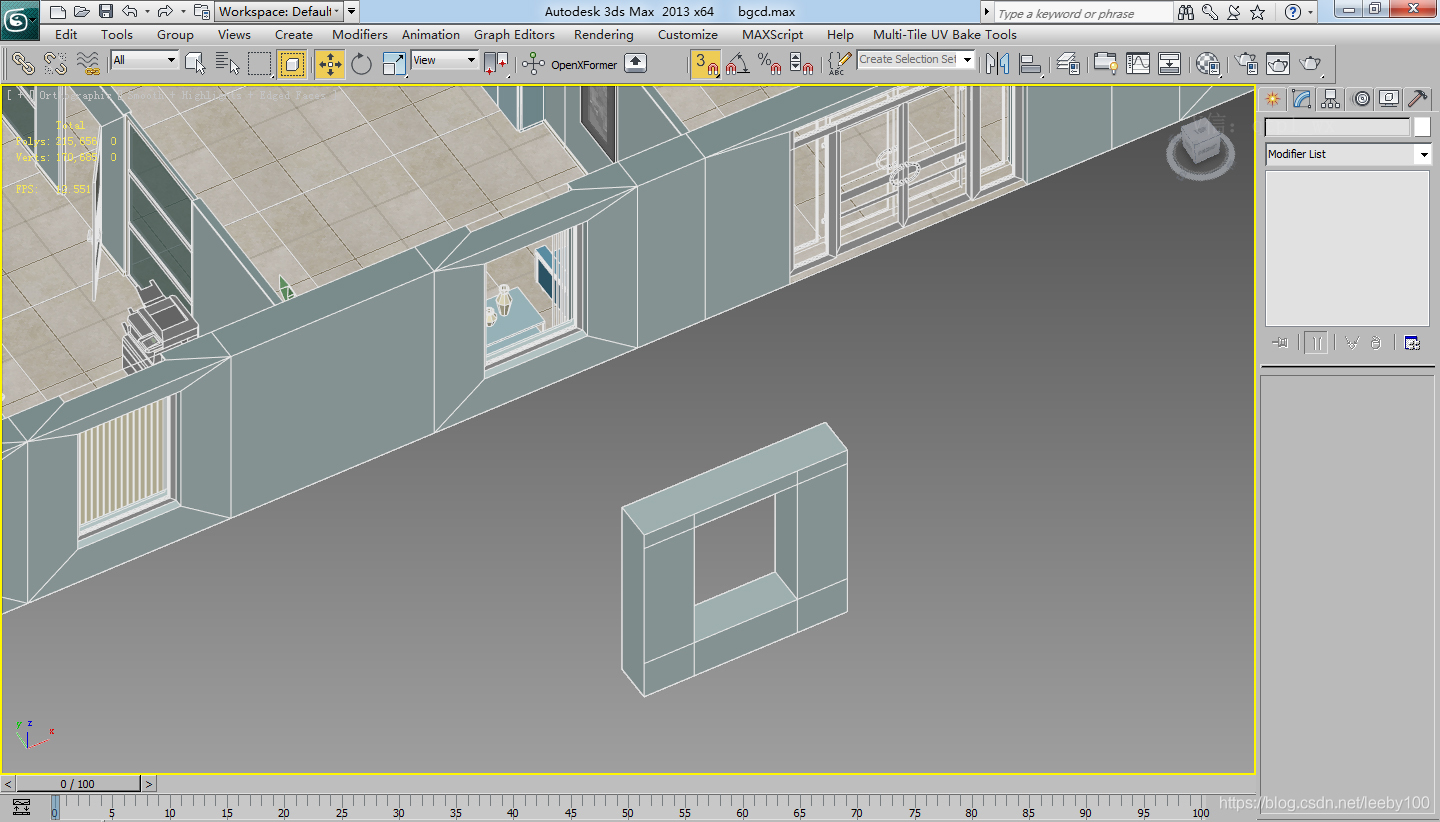Open the Animation menu
The image size is (1440, 822).
click(431, 34)
